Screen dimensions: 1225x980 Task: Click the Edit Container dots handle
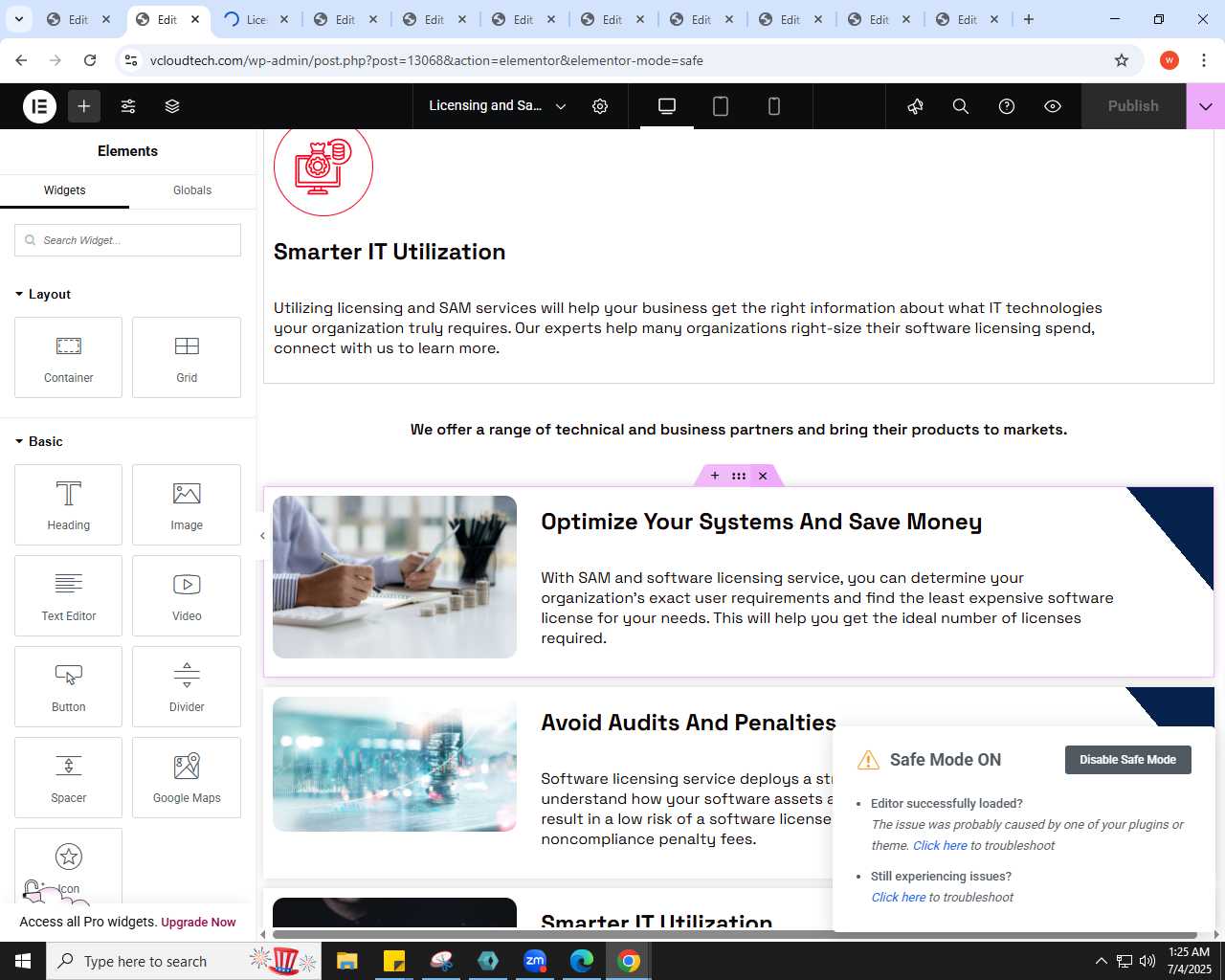[x=739, y=476]
